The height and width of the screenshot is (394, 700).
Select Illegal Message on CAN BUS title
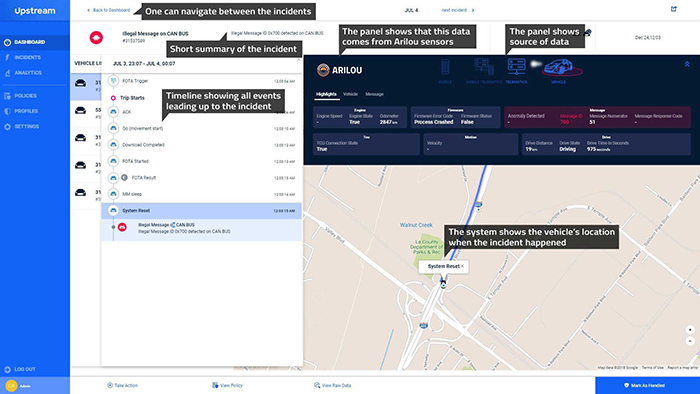(x=155, y=33)
